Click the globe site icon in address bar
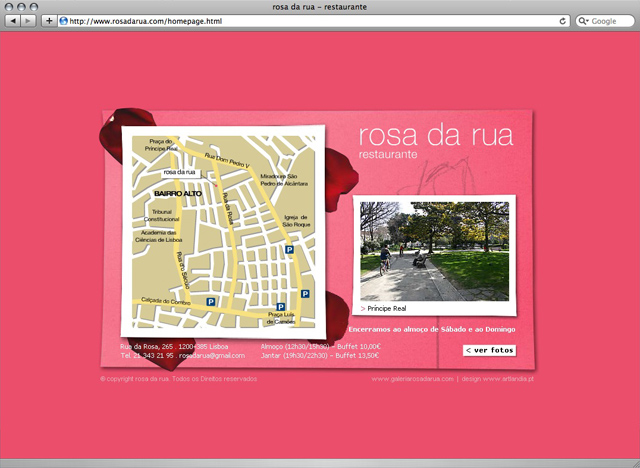 click(x=63, y=21)
